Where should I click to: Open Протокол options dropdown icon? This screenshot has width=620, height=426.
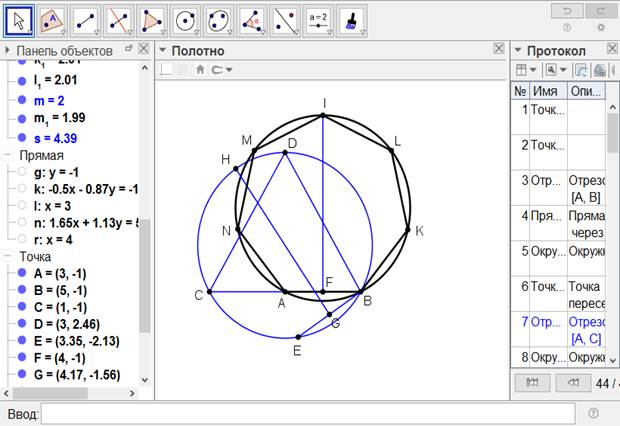(x=556, y=70)
